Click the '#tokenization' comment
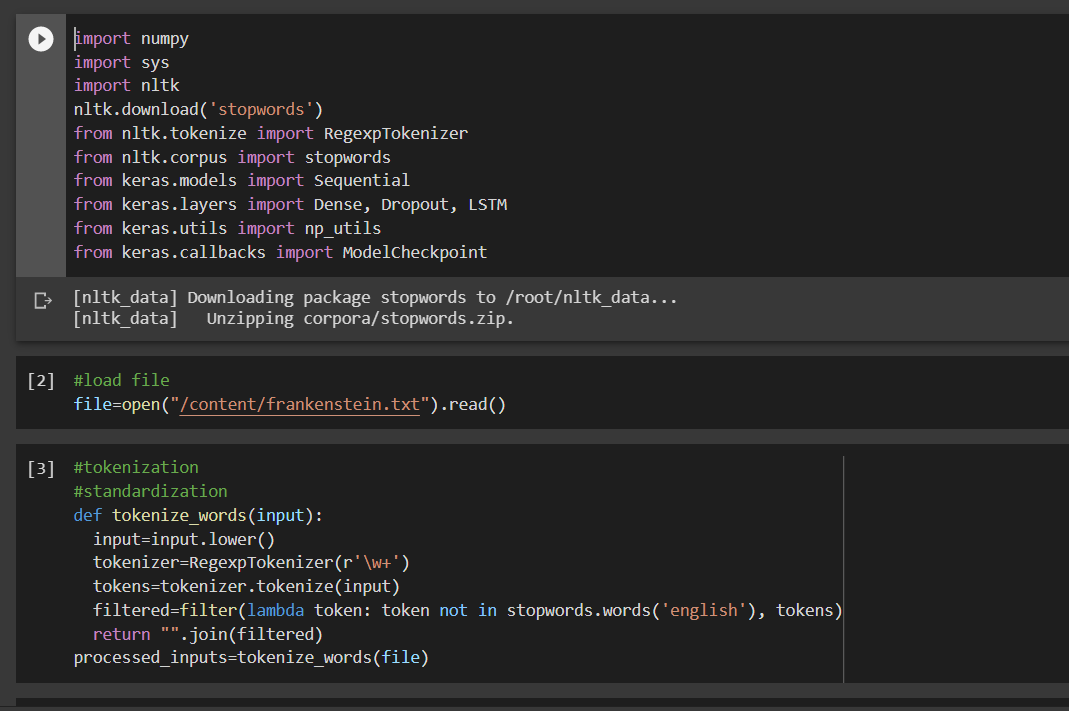The height and width of the screenshot is (711, 1069). (x=136, y=468)
